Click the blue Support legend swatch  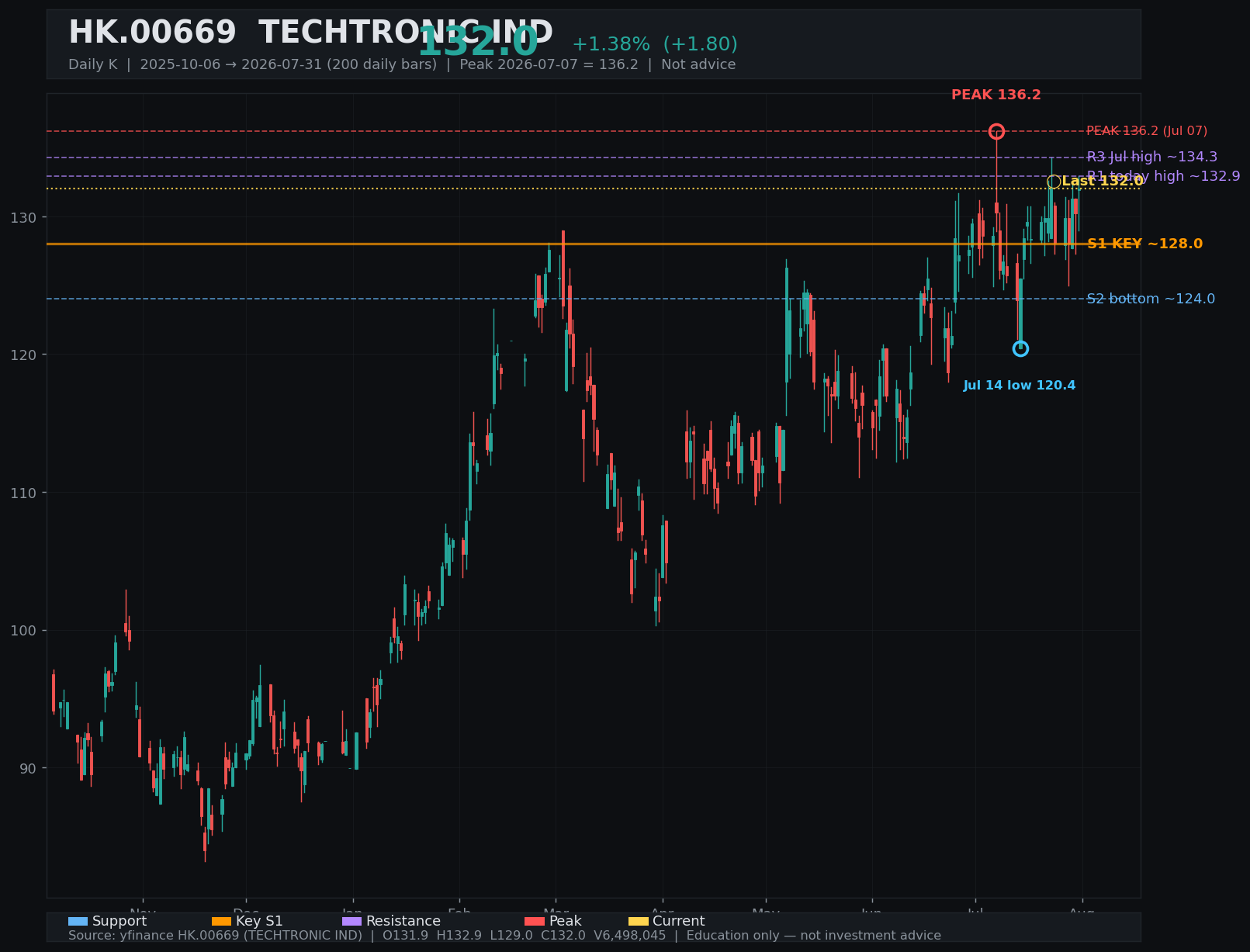click(x=78, y=921)
